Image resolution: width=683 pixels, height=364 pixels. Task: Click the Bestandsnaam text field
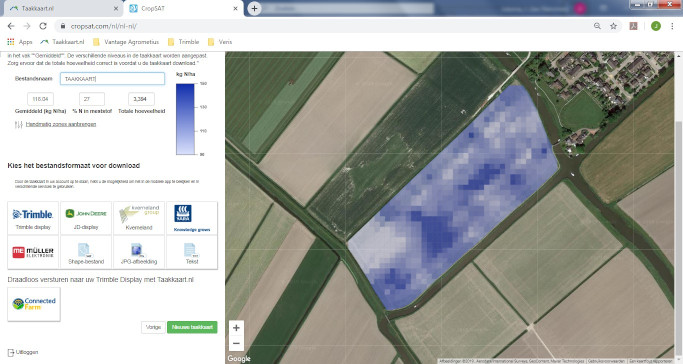(112, 79)
